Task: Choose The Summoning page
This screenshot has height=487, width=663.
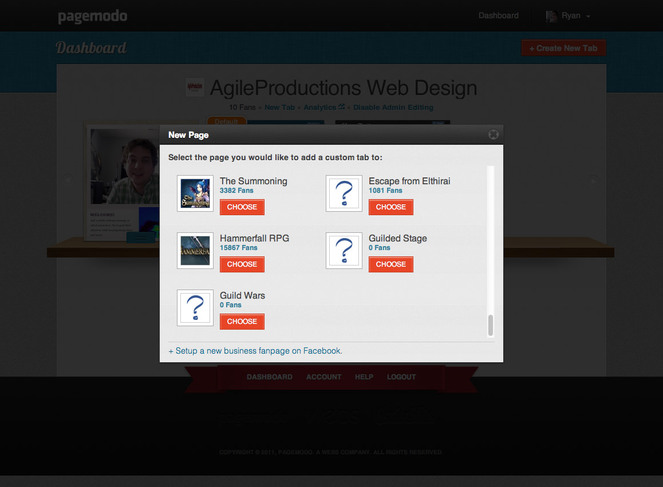Action: (242, 207)
